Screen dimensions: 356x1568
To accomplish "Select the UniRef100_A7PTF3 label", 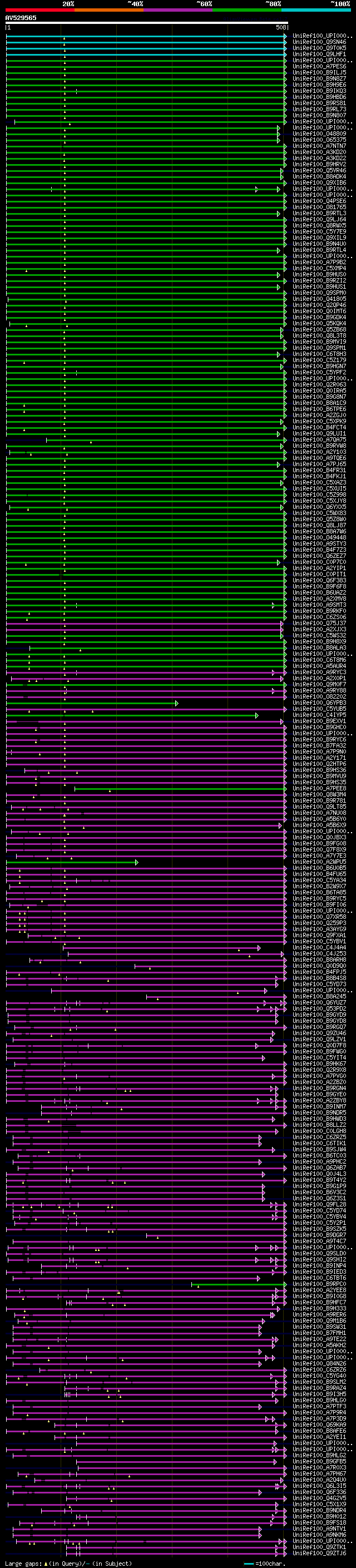I will (319, 1406).
